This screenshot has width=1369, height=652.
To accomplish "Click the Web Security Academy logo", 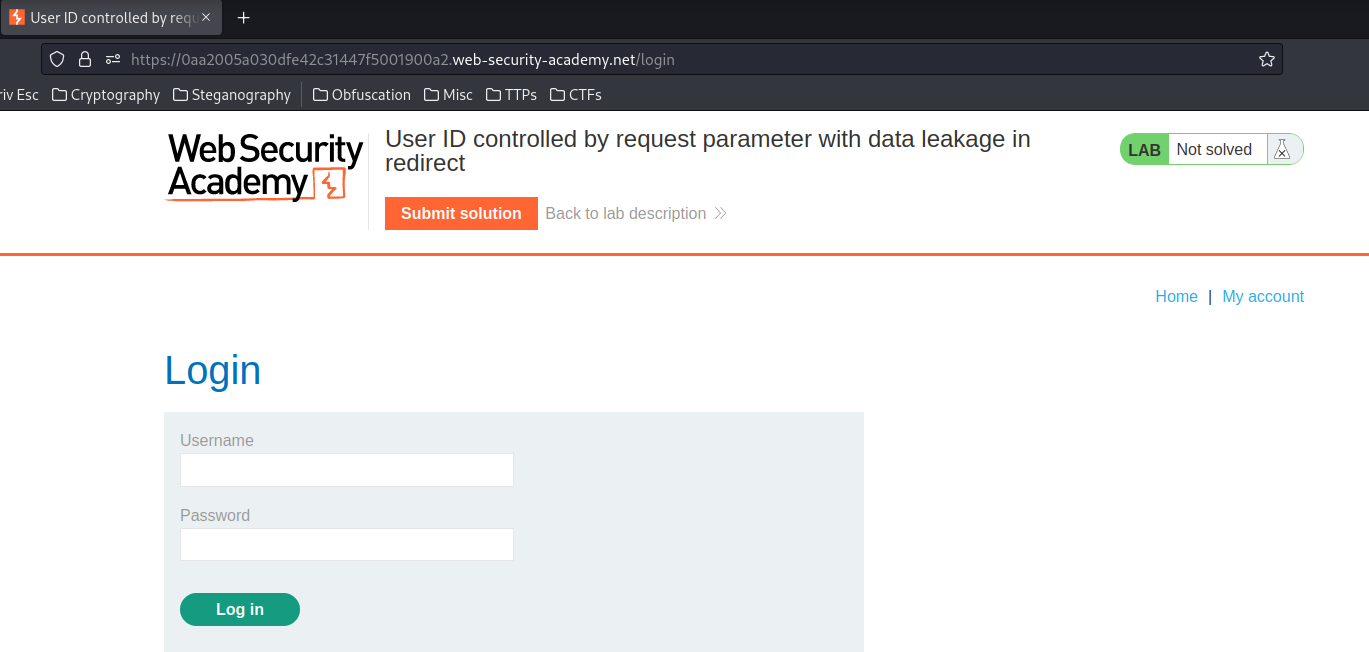I will [265, 167].
